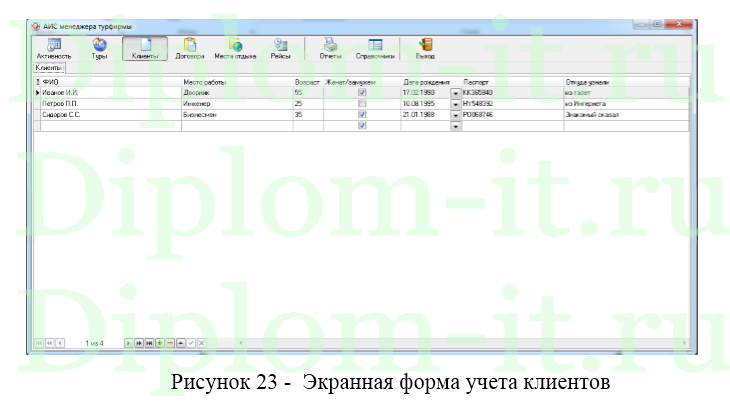Select the Клиенты tab label
The image size is (730, 411).
coord(49,68)
